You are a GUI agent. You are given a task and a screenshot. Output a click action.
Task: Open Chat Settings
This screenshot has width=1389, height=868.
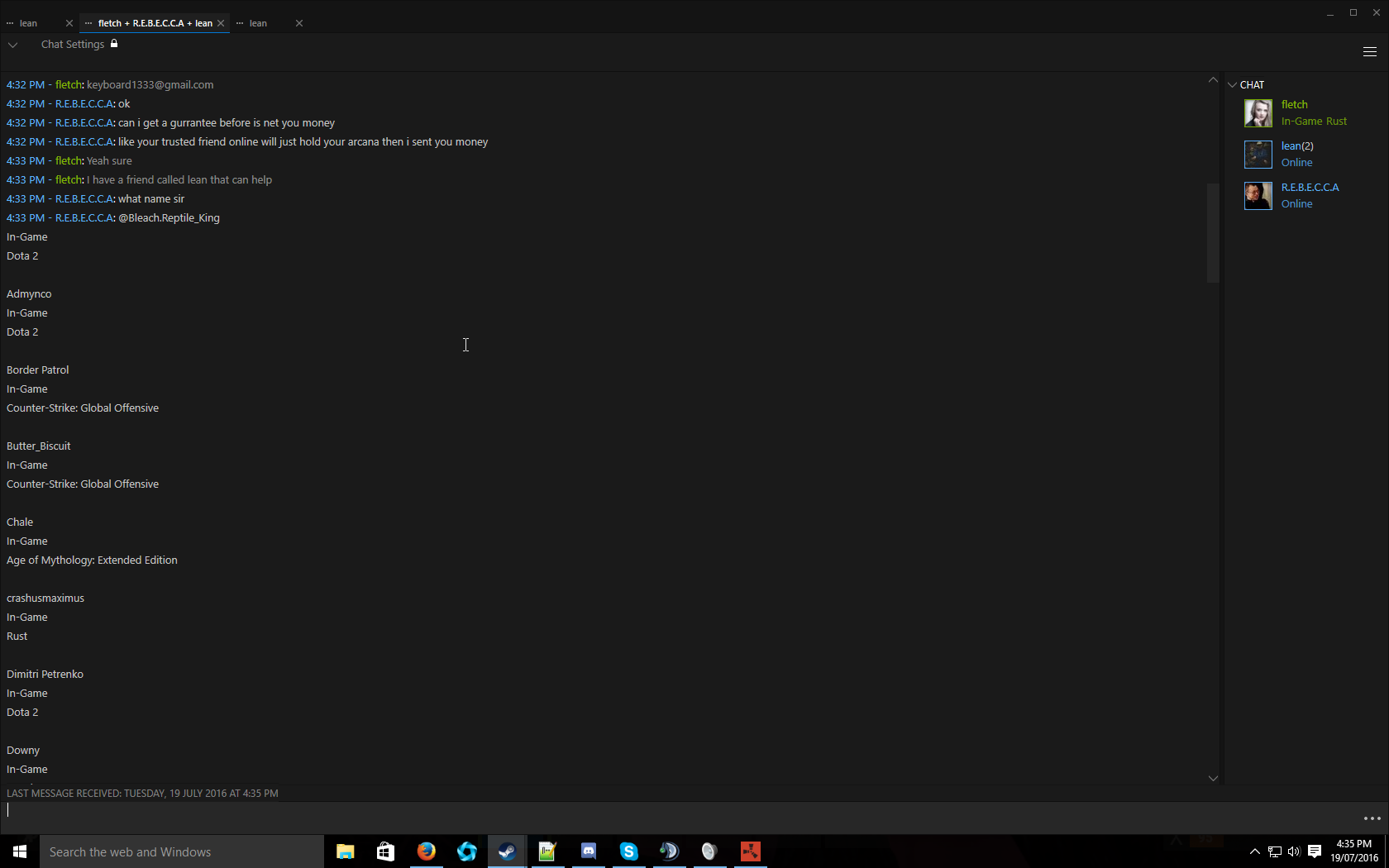73,45
